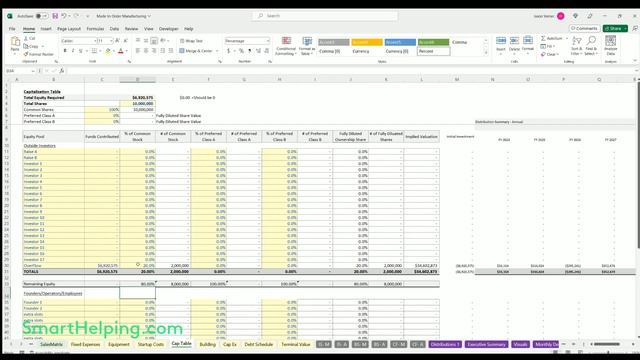
Task: Click the Center alignment icon
Action: (146, 51)
